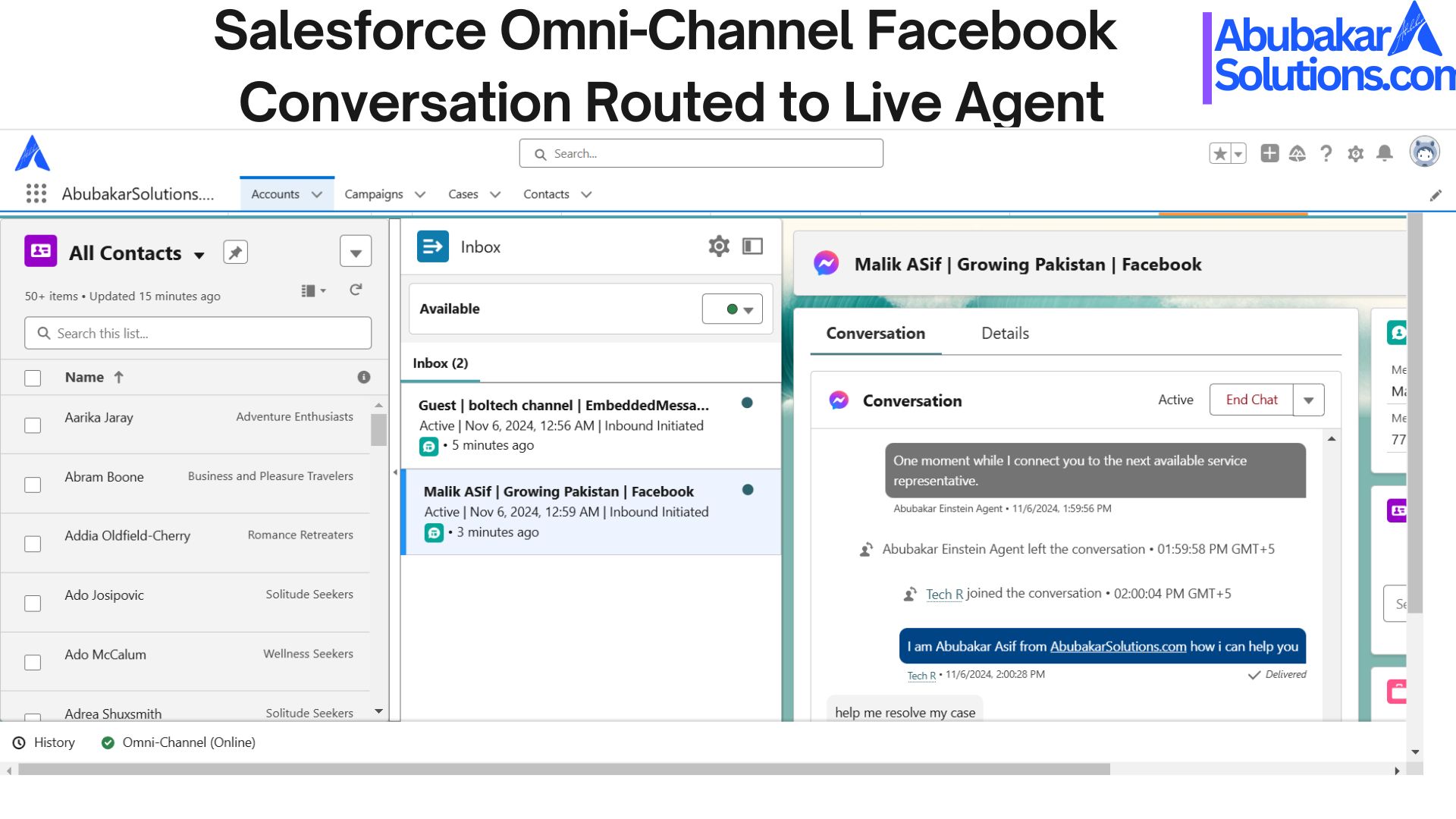This screenshot has height=819, width=1456.
Task: Switch to the Details tab
Action: click(1005, 334)
